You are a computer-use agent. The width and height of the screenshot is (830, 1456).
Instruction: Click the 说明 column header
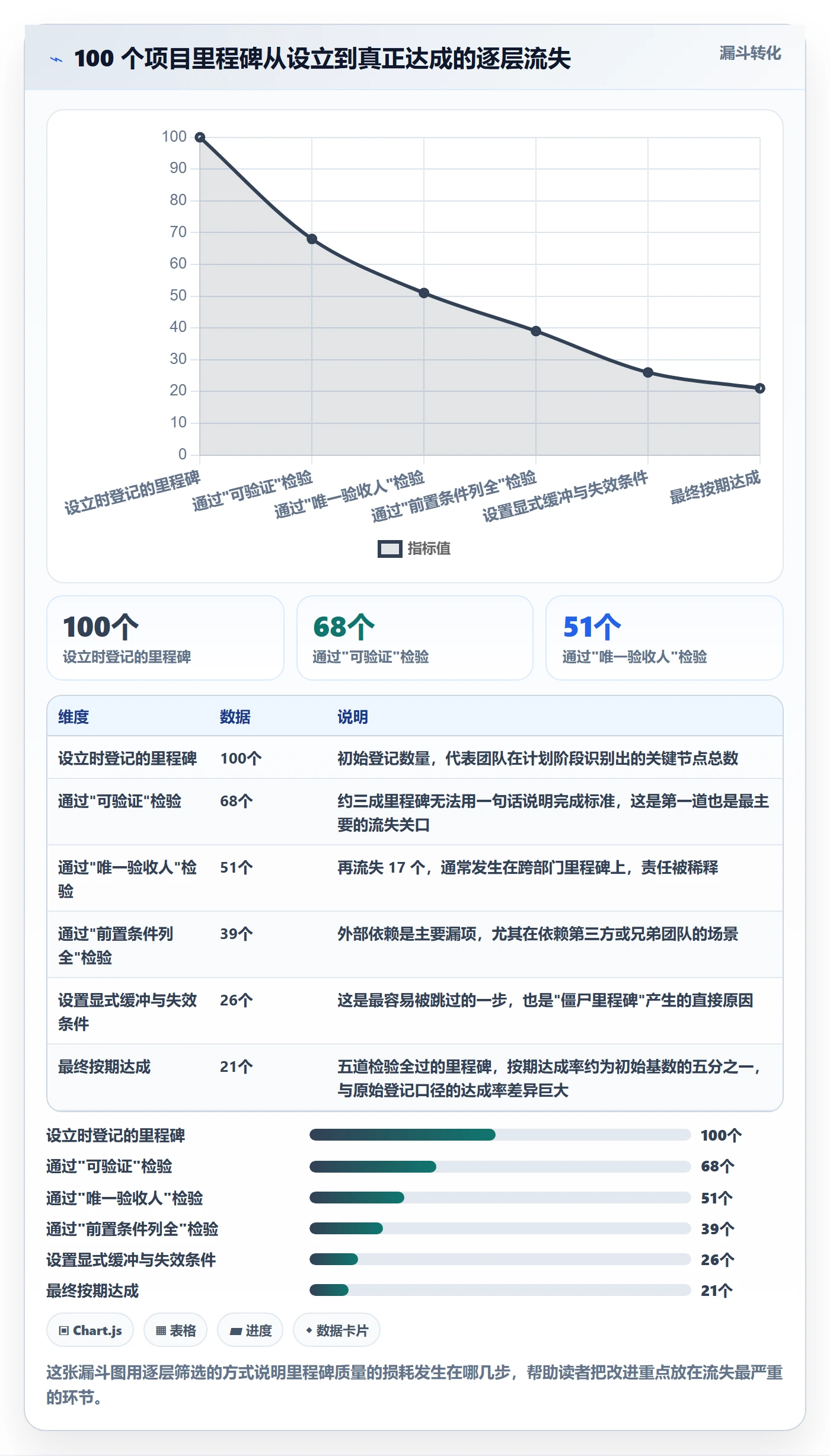pyautogui.click(x=353, y=717)
